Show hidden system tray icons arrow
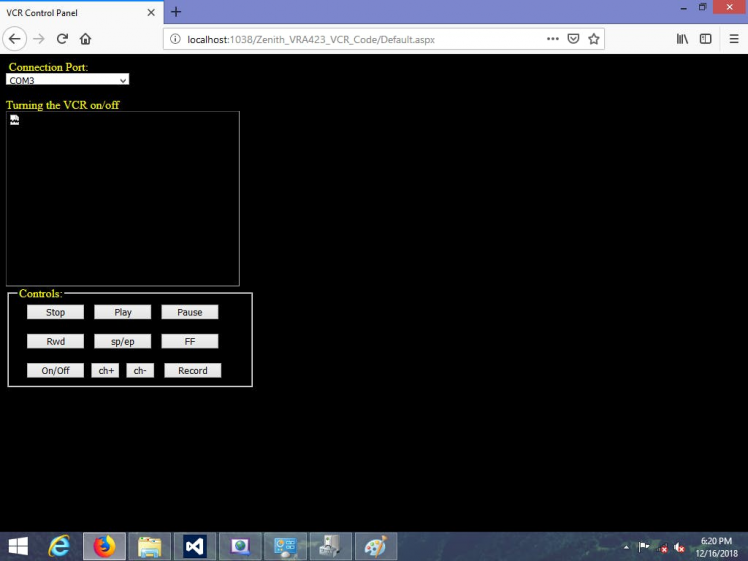This screenshot has height=561, width=748. (626, 547)
